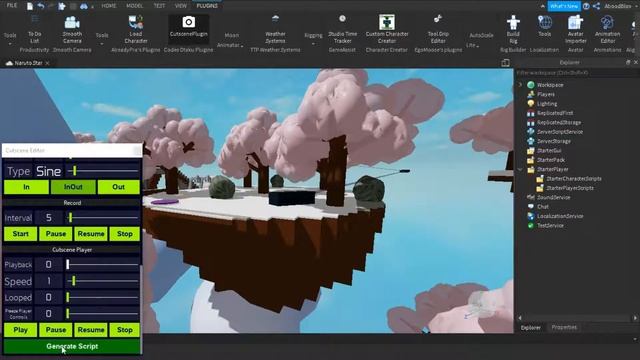This screenshot has height=360, width=640.
Task: Launch the Custom Character Creator
Action: pos(387,30)
